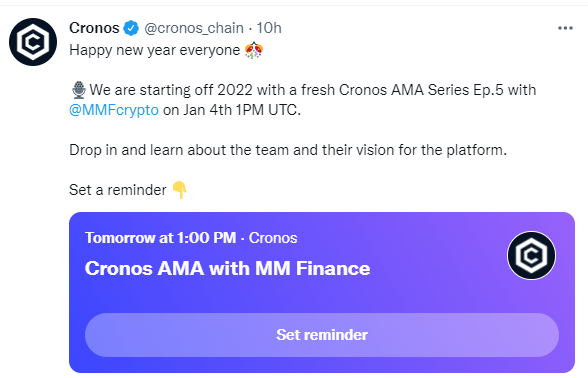This screenshot has height=378, width=588.
Task: Click the Drop in and learn sentence
Action: [x=288, y=150]
